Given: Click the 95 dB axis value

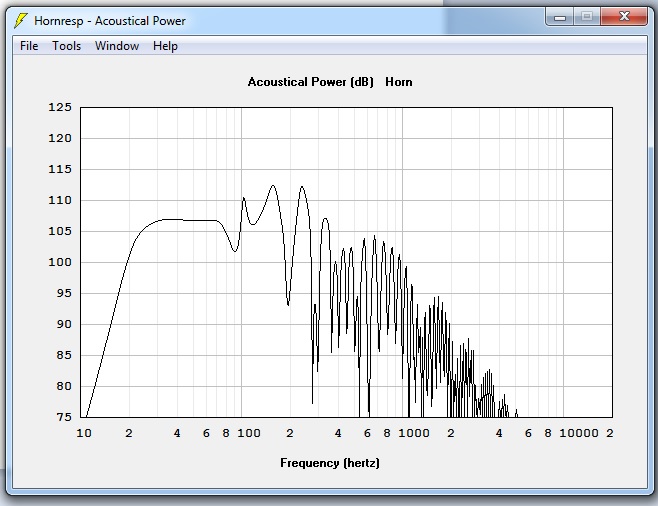Looking at the screenshot, I should (64, 293).
